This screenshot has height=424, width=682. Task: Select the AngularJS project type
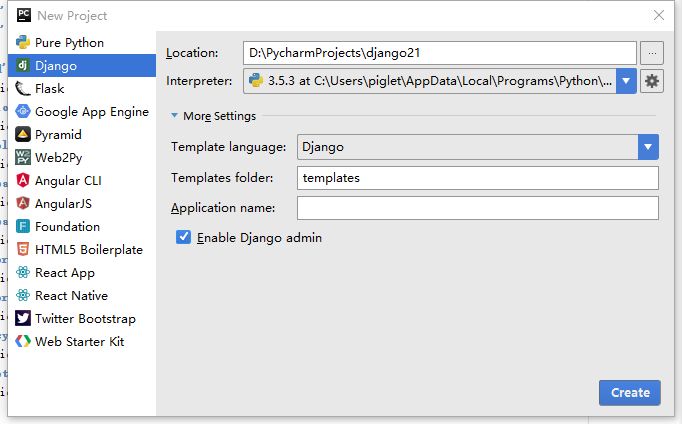(82, 204)
